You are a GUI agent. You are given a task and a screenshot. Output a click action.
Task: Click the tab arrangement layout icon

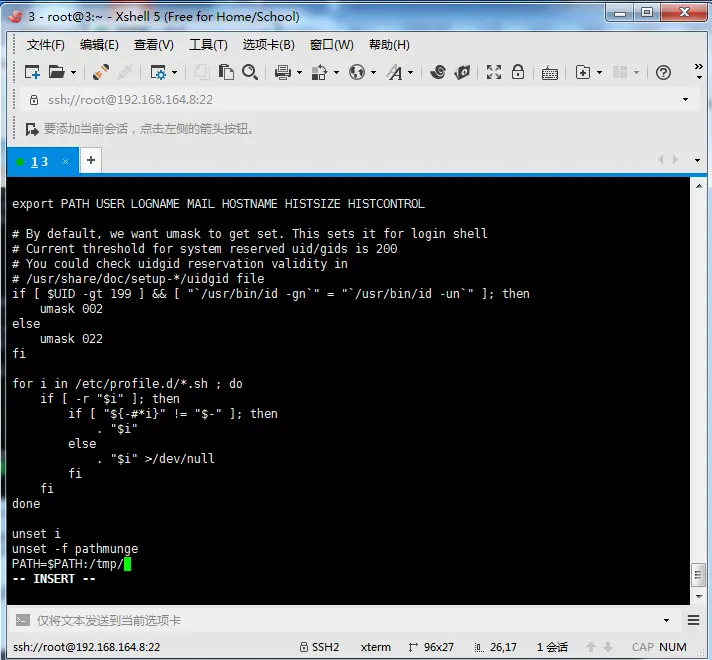click(620, 72)
